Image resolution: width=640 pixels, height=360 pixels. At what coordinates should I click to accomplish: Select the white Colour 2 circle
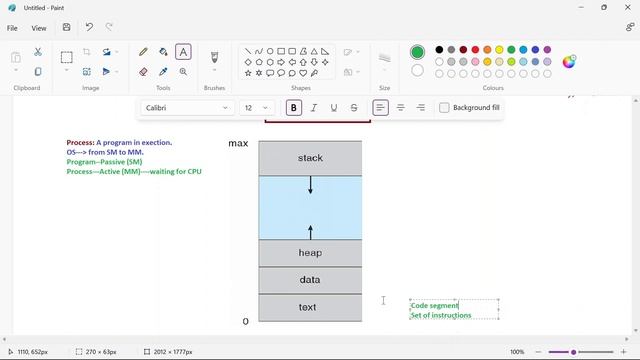(x=417, y=71)
